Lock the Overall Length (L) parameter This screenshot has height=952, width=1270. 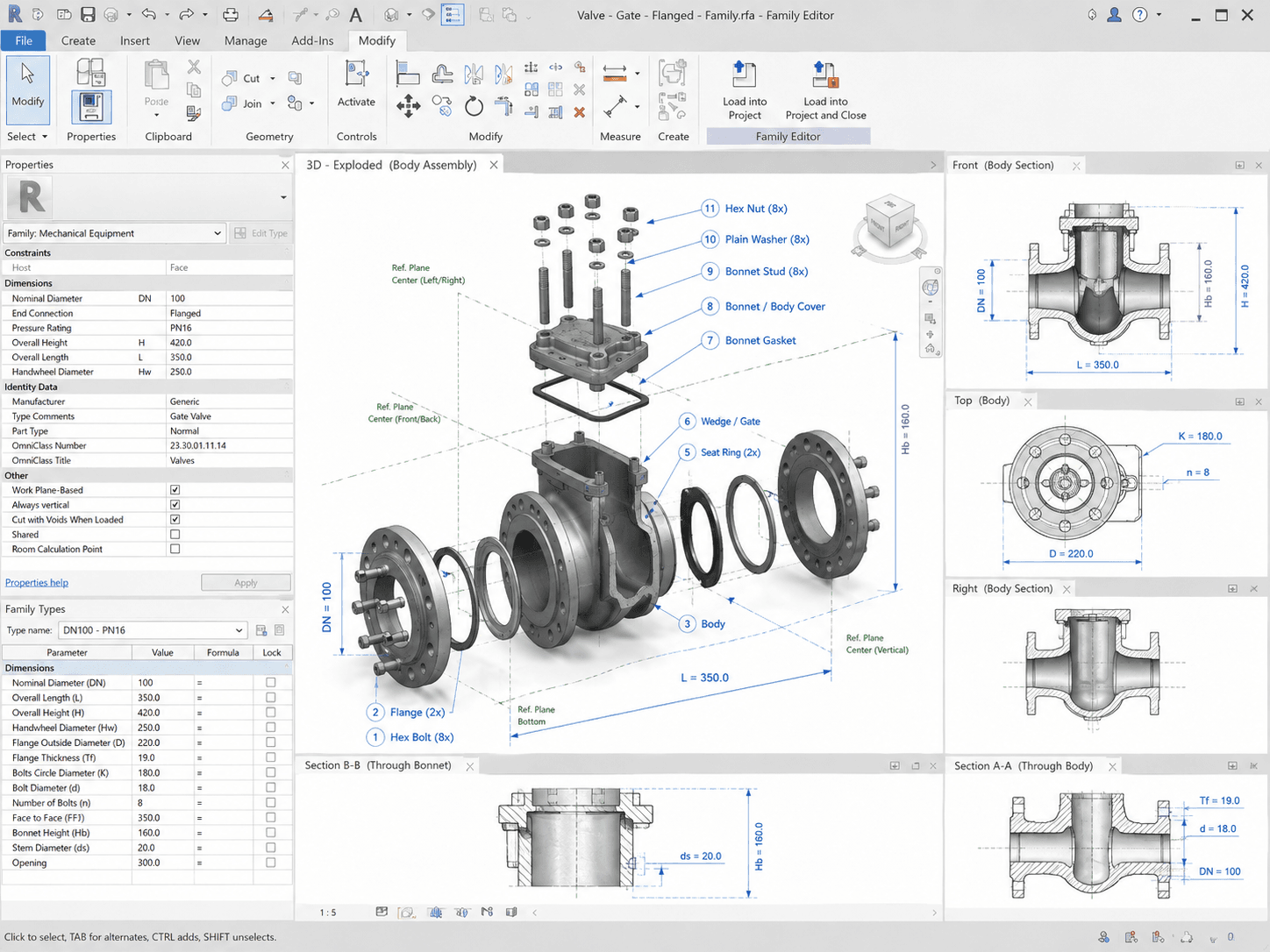point(270,698)
